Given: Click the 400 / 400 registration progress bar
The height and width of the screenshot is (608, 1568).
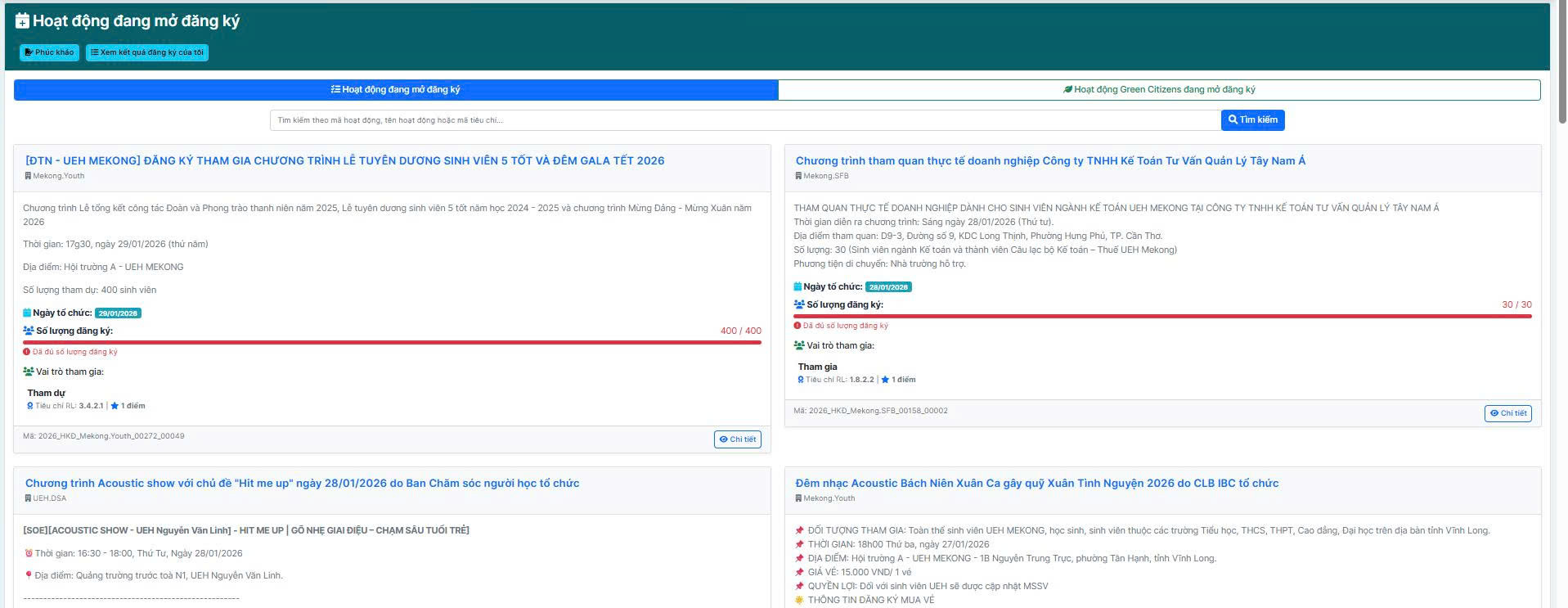Looking at the screenshot, I should pos(392,342).
